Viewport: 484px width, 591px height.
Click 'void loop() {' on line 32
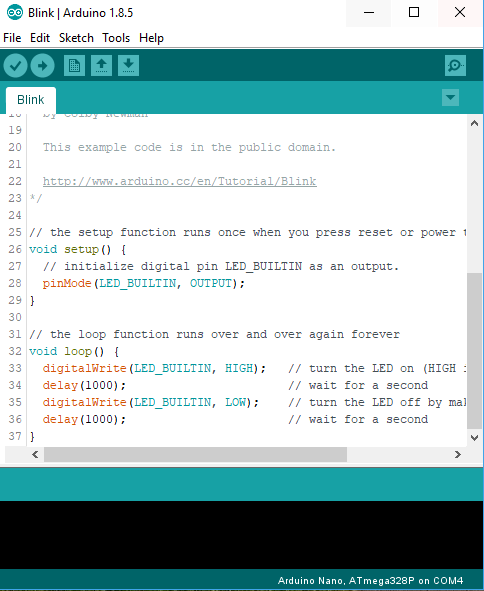pos(74,352)
